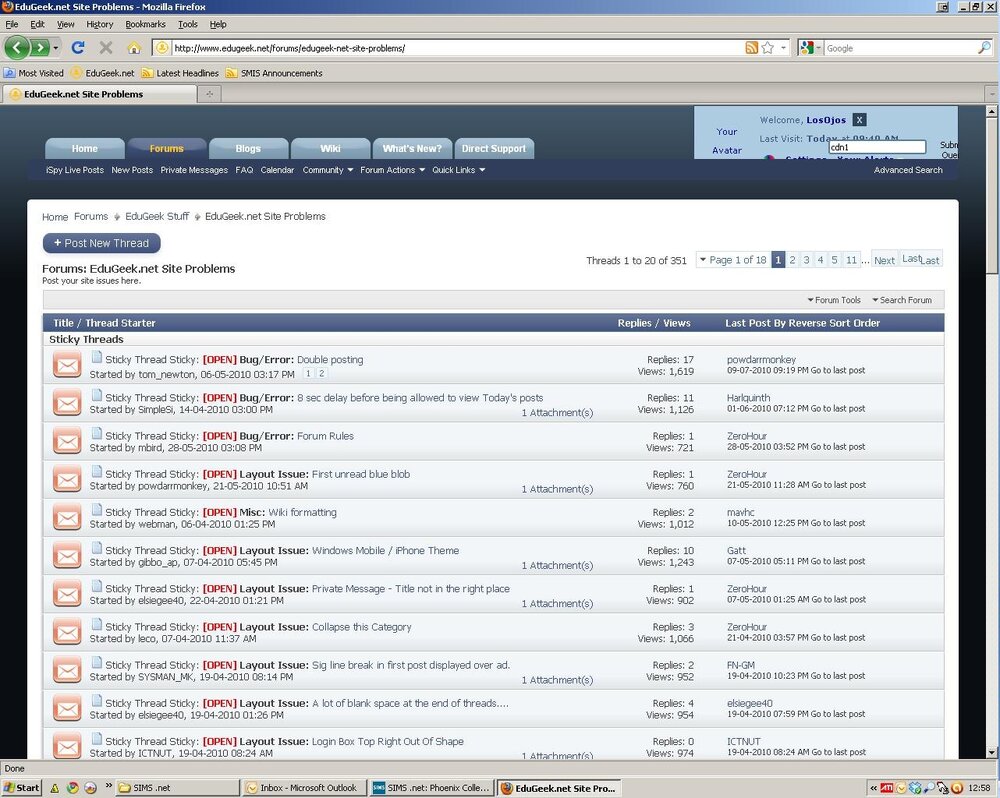Switch to Inbox - Microsoft Outlook in taskbar

tap(304, 788)
